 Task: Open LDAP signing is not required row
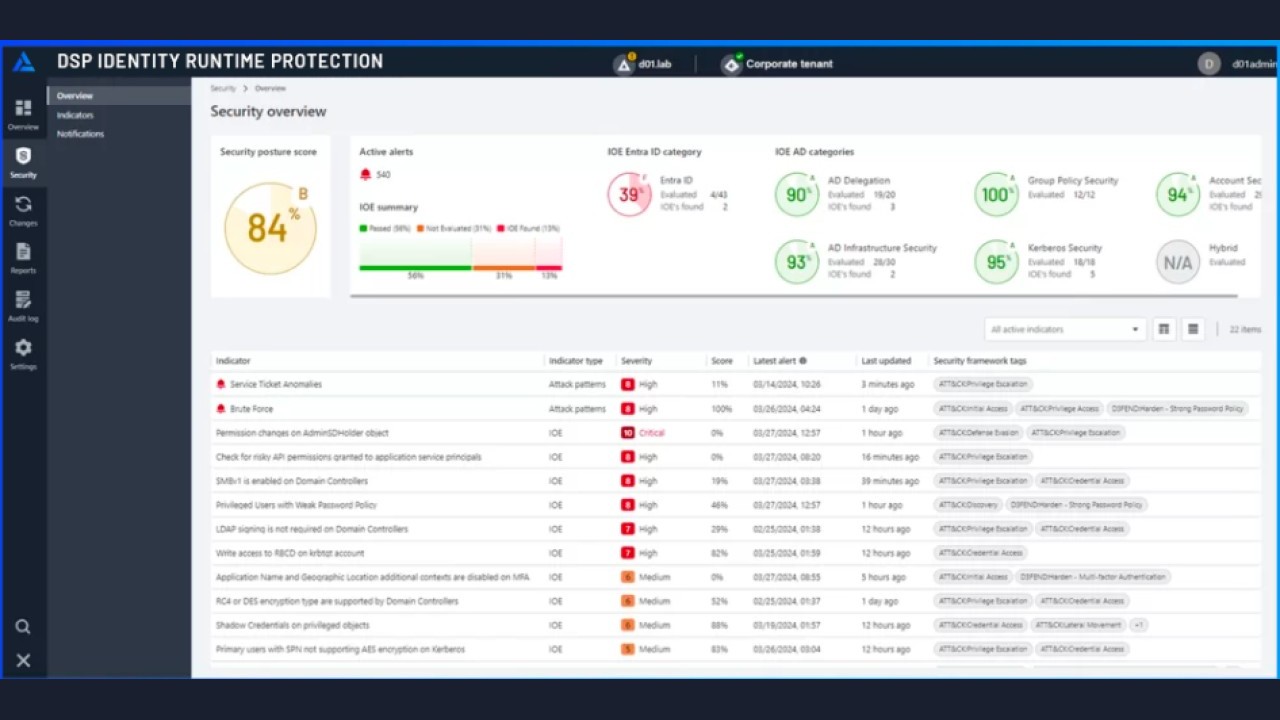[737, 529]
